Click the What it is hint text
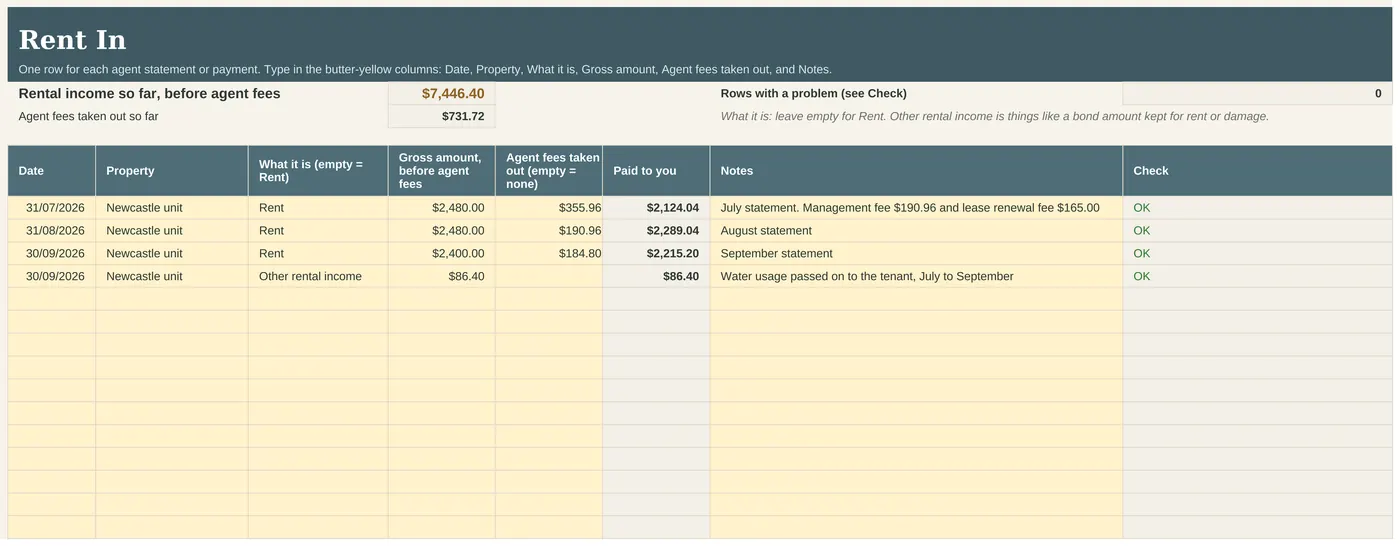 (995, 116)
